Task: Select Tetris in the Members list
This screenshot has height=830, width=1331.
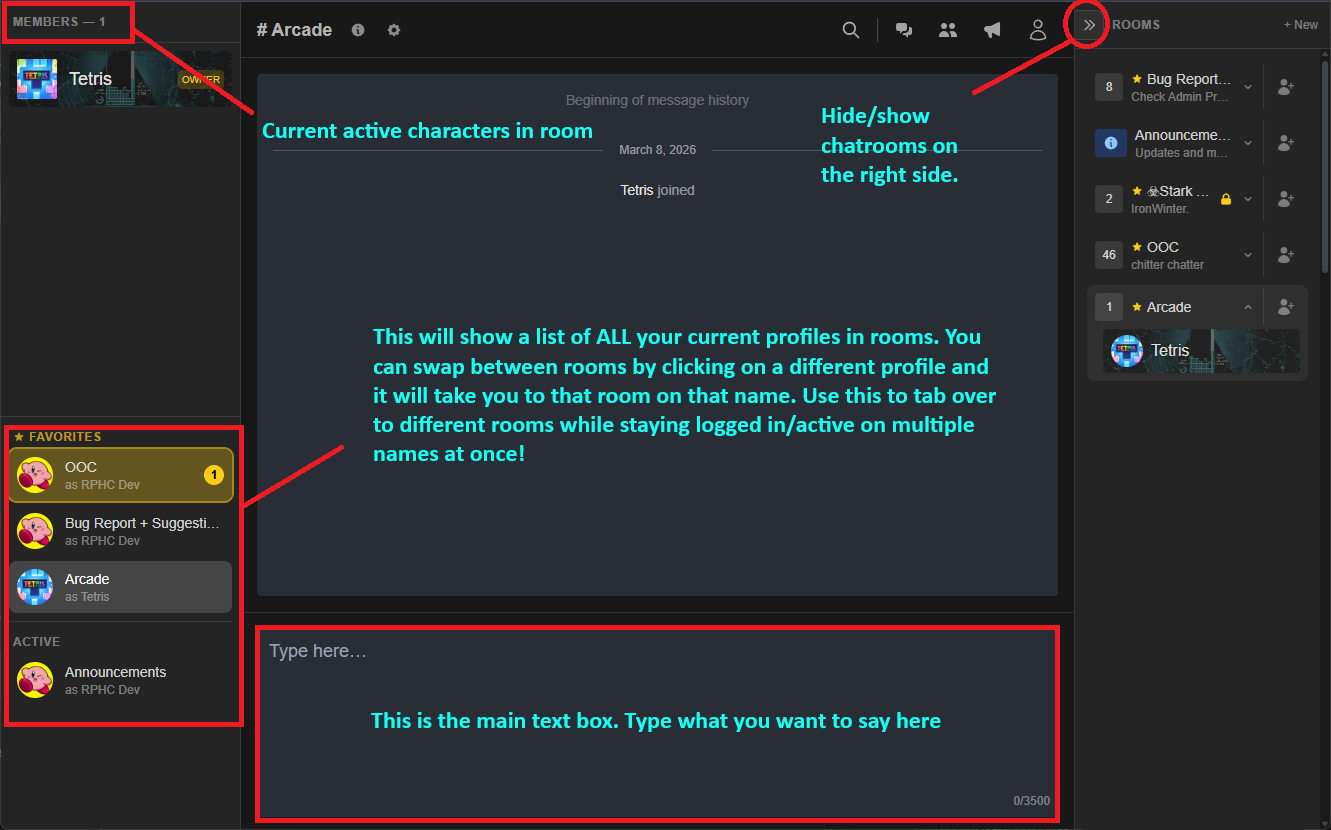Action: 120,79
